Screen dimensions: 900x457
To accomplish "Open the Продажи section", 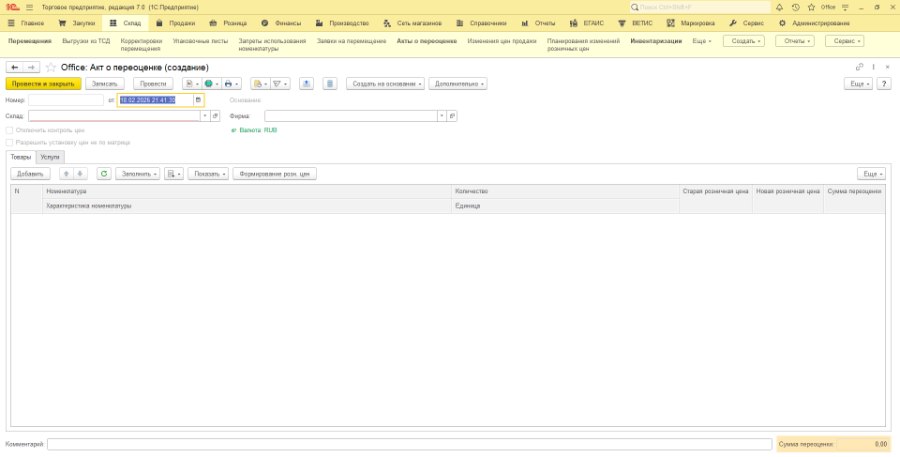I will (x=176, y=23).
